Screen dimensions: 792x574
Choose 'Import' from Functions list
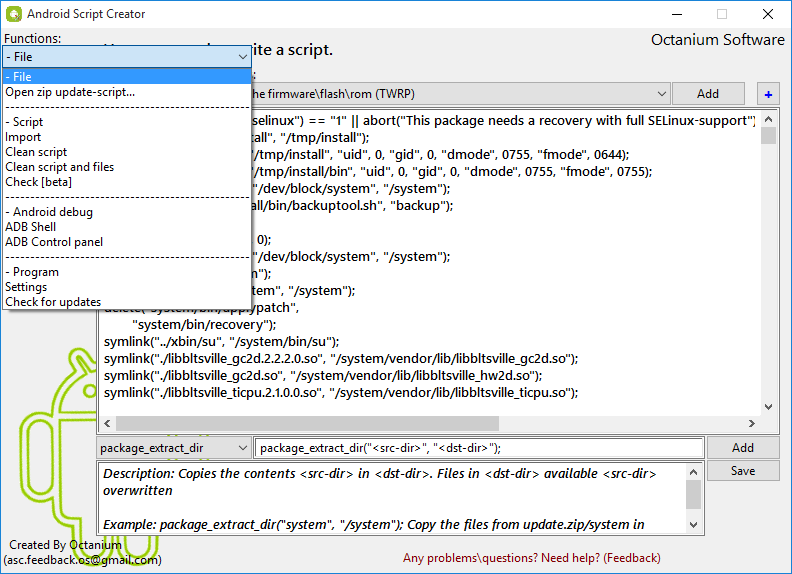[23, 137]
